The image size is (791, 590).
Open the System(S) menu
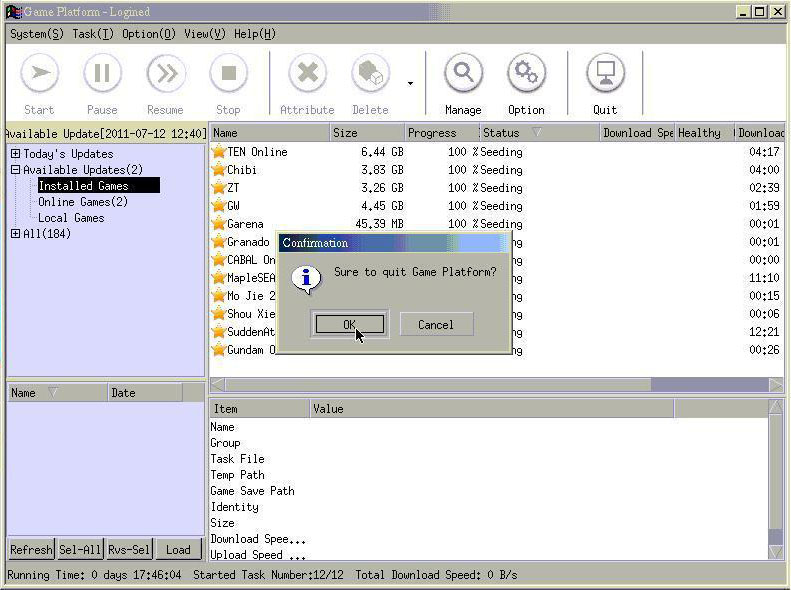37,34
